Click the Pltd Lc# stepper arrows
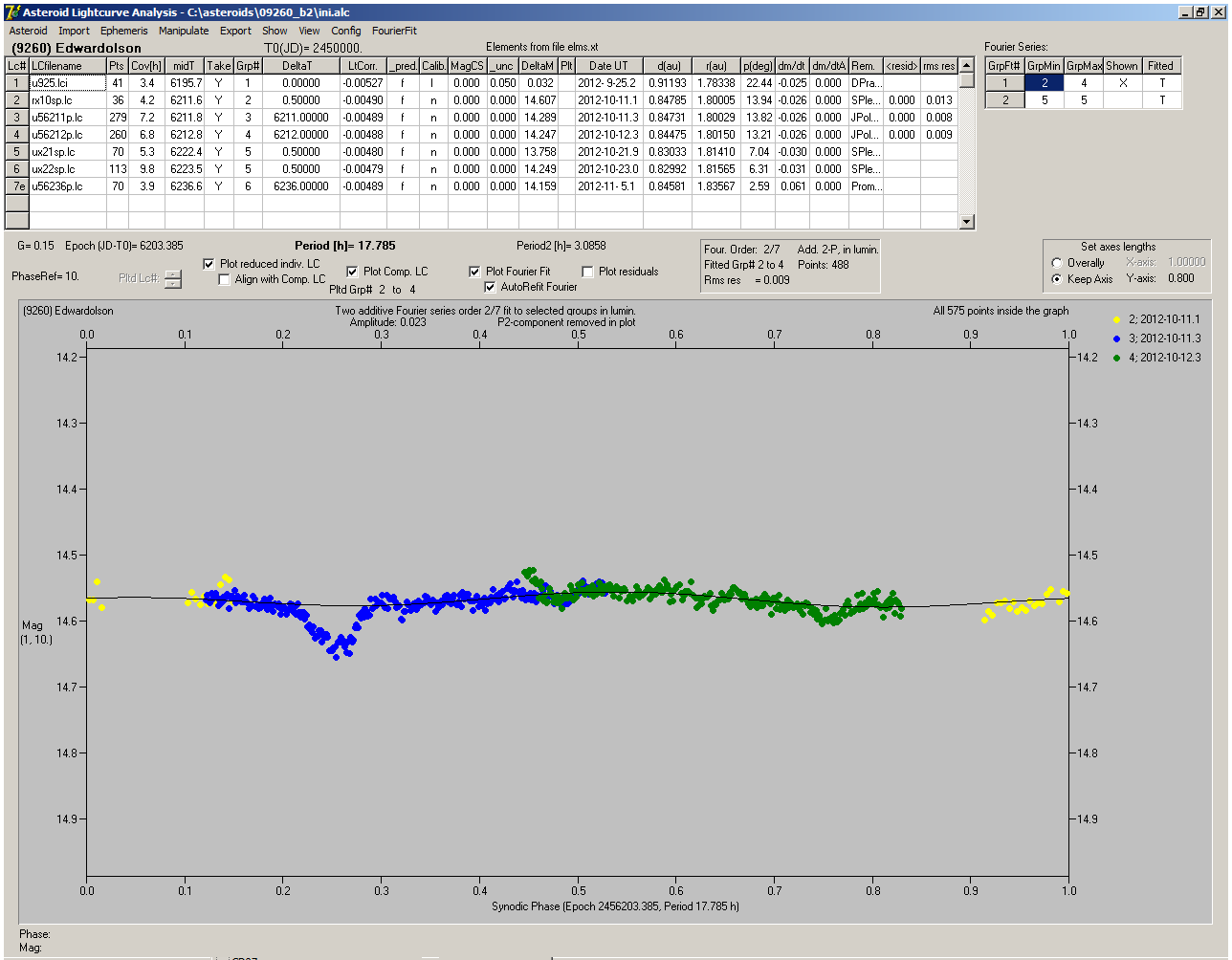This screenshot has width=1232, height=960. click(x=172, y=279)
